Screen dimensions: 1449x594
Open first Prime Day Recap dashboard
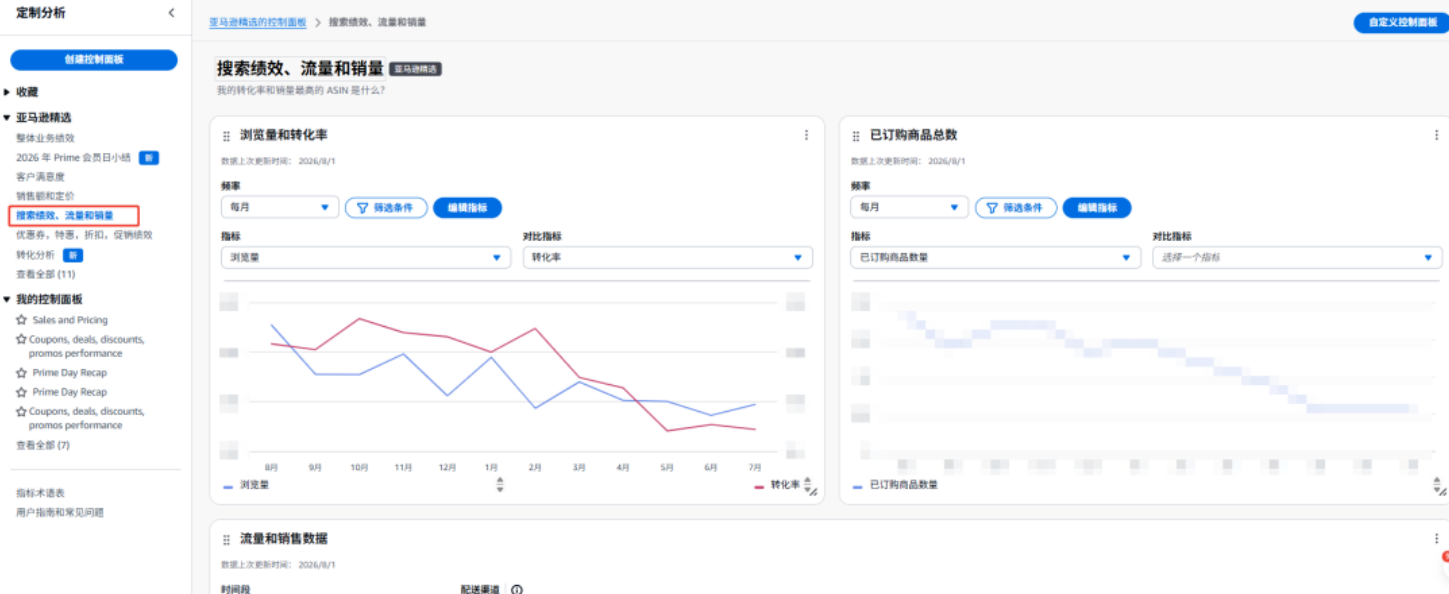point(69,372)
